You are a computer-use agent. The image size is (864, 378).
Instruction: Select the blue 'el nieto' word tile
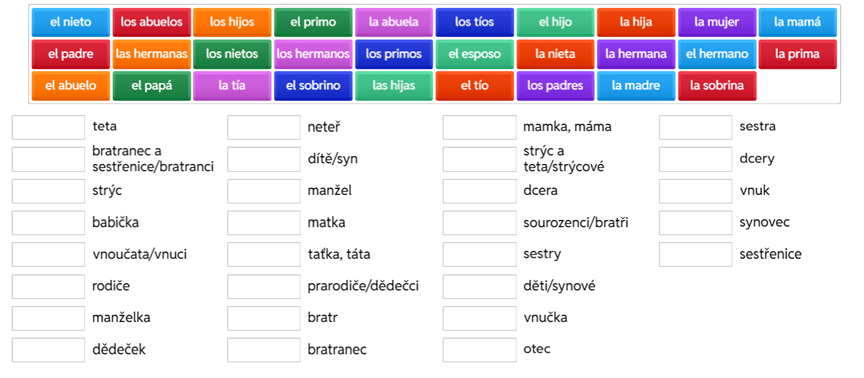click(x=71, y=23)
